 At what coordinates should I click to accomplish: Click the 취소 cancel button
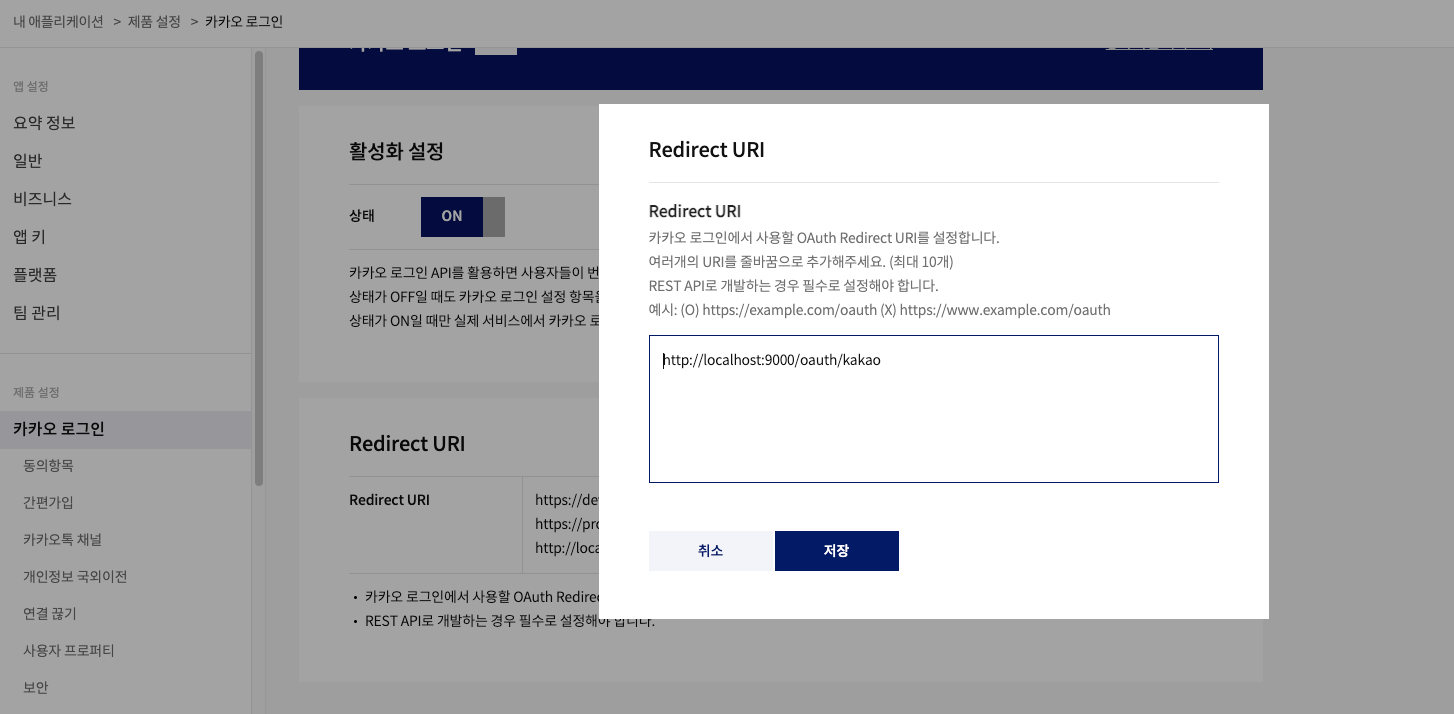point(711,551)
